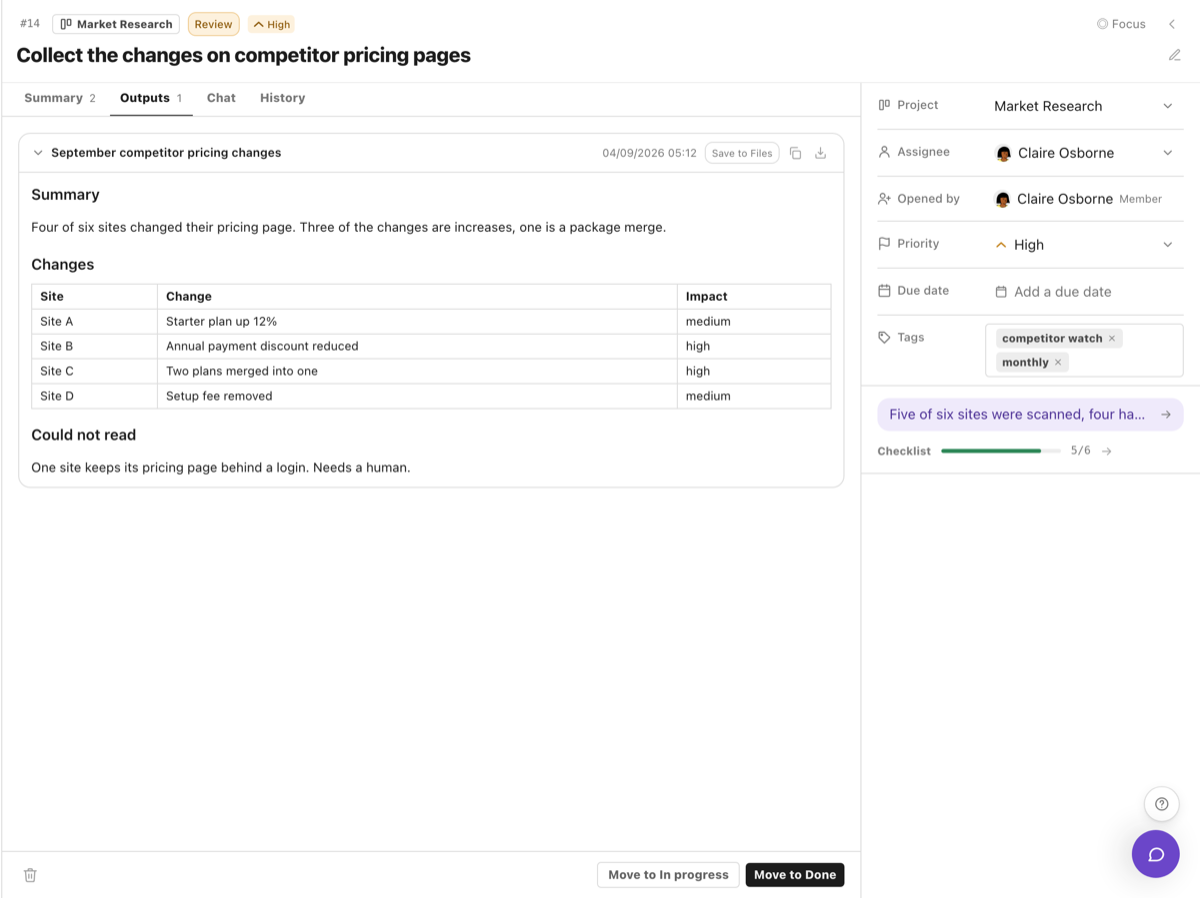The height and width of the screenshot is (898, 1200).
Task: Click 'Two plans merged into one' cell
Action: pyautogui.click(x=417, y=371)
